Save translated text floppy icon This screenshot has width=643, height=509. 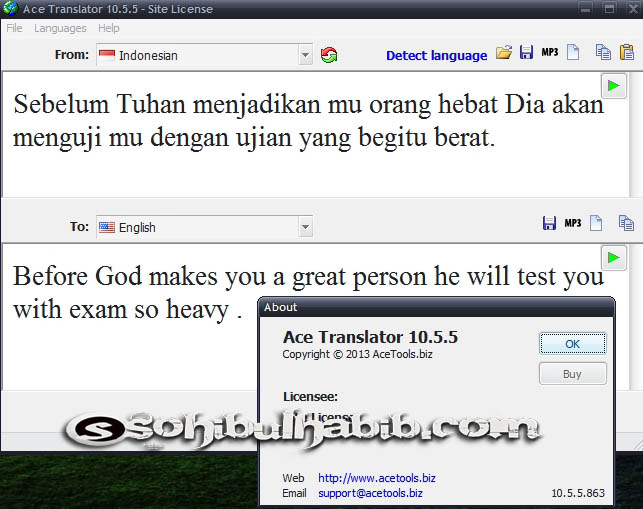tap(549, 223)
